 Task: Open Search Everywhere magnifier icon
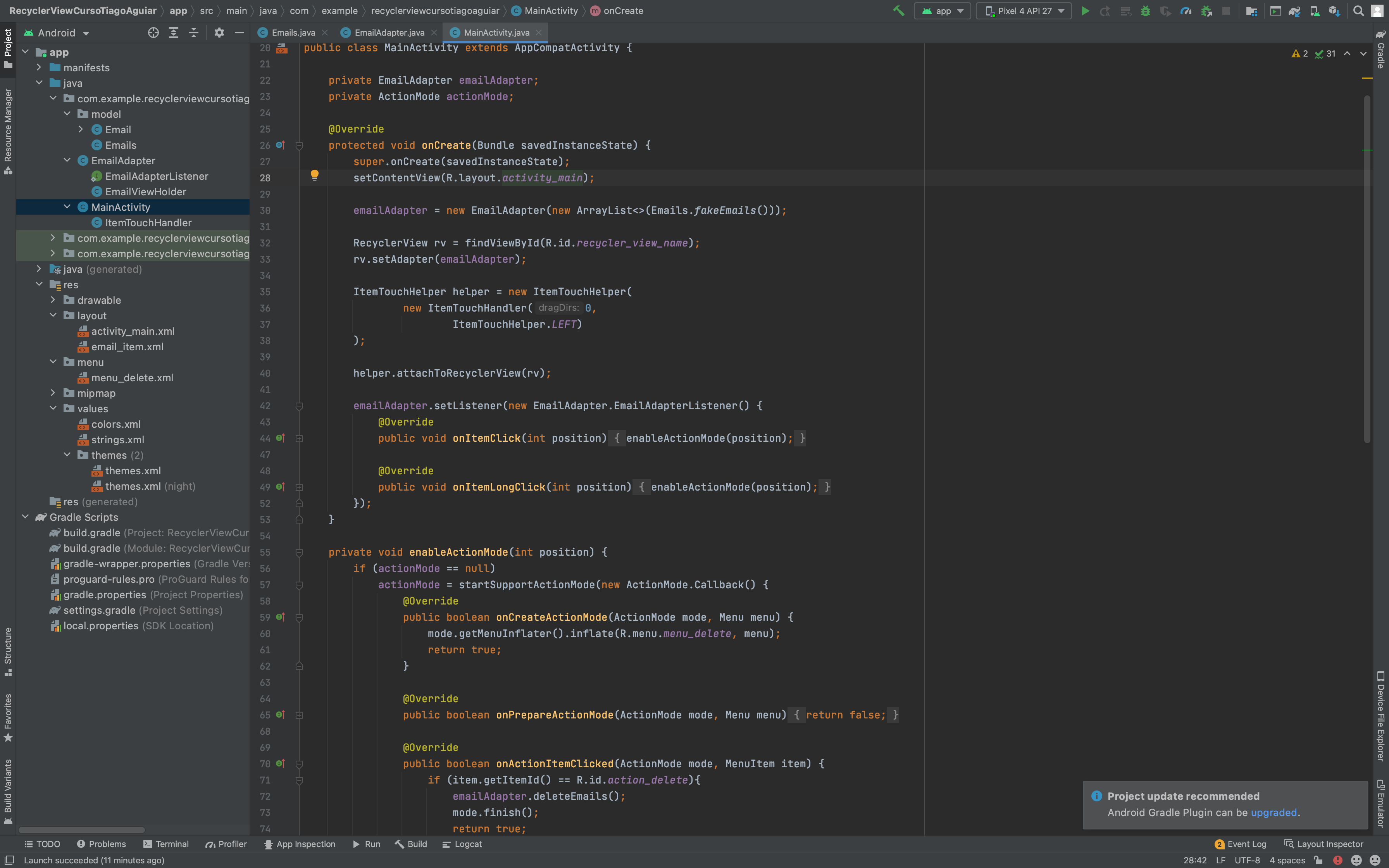point(1358,10)
